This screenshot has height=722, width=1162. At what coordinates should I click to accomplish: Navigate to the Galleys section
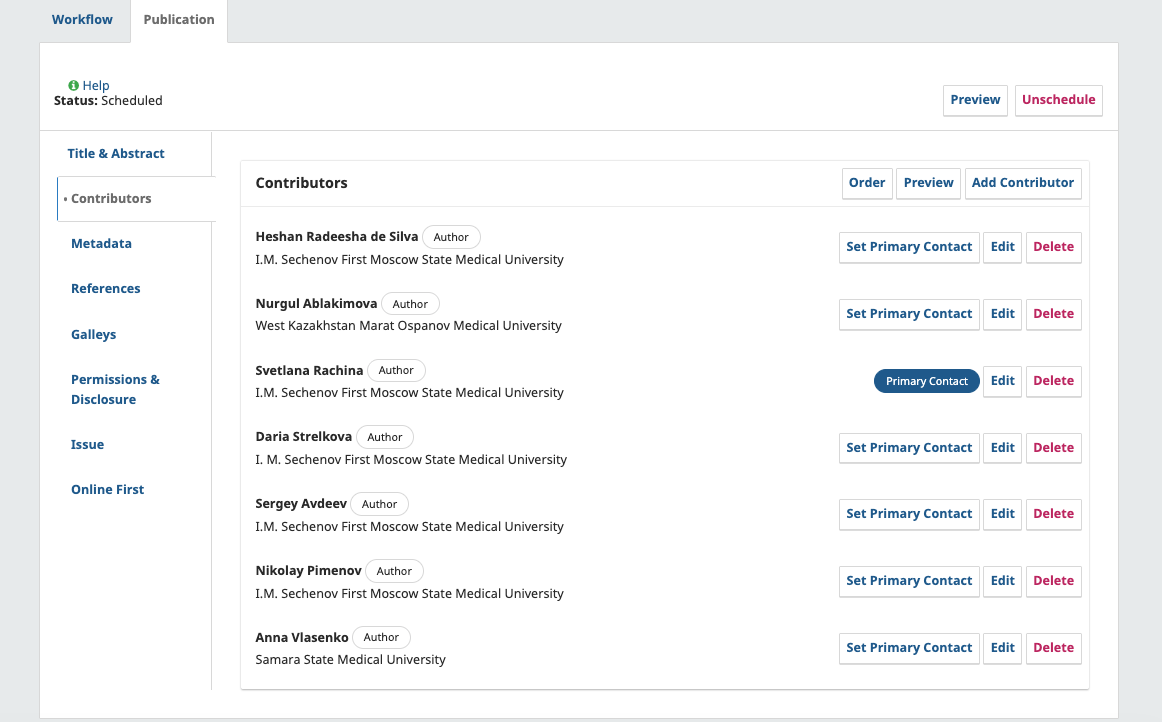[x=93, y=335]
